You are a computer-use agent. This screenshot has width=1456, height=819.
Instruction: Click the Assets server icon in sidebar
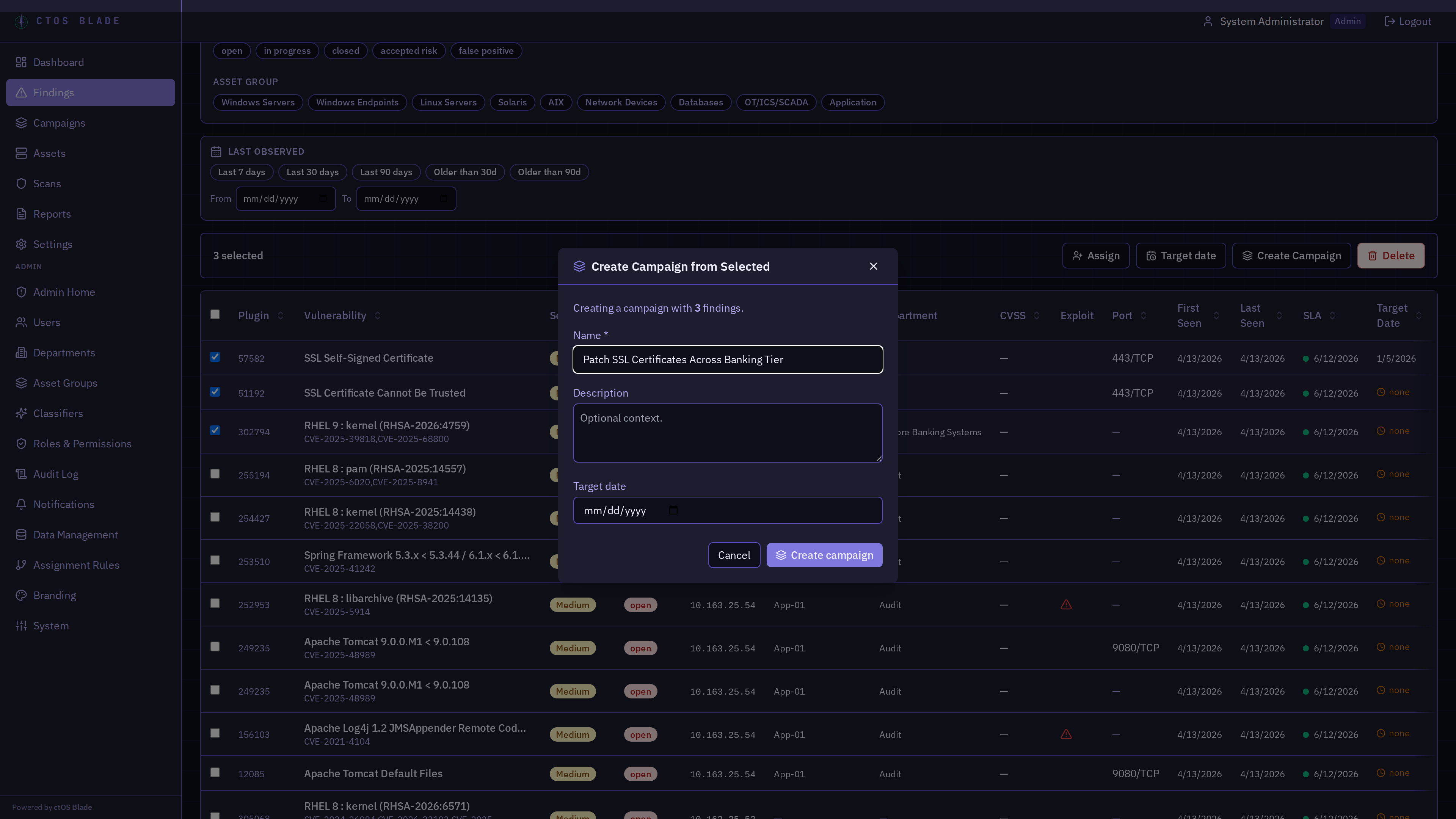coord(21,153)
